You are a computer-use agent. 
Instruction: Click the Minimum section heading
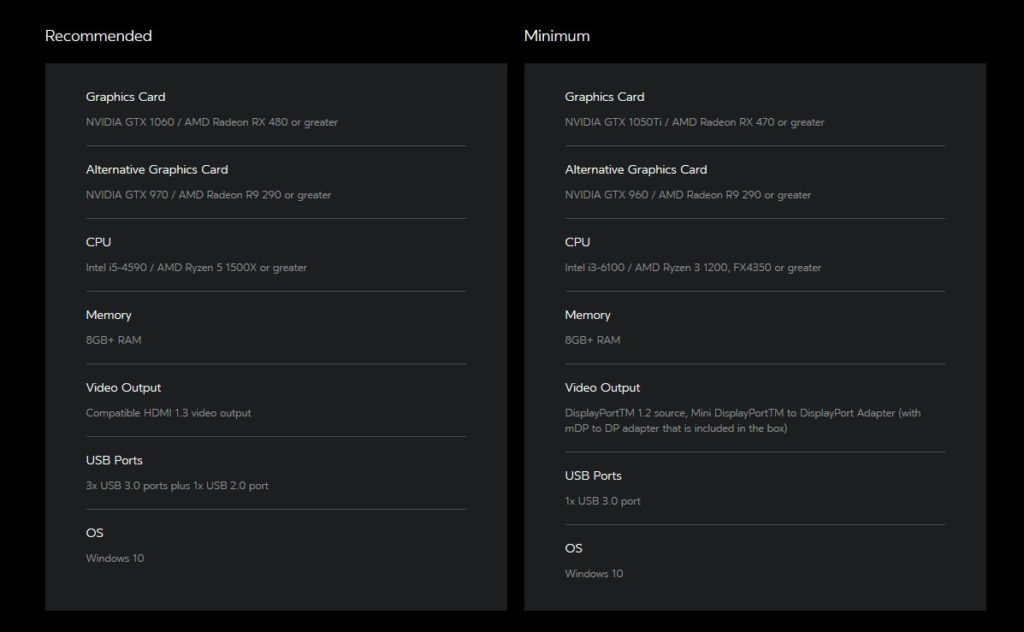556,36
